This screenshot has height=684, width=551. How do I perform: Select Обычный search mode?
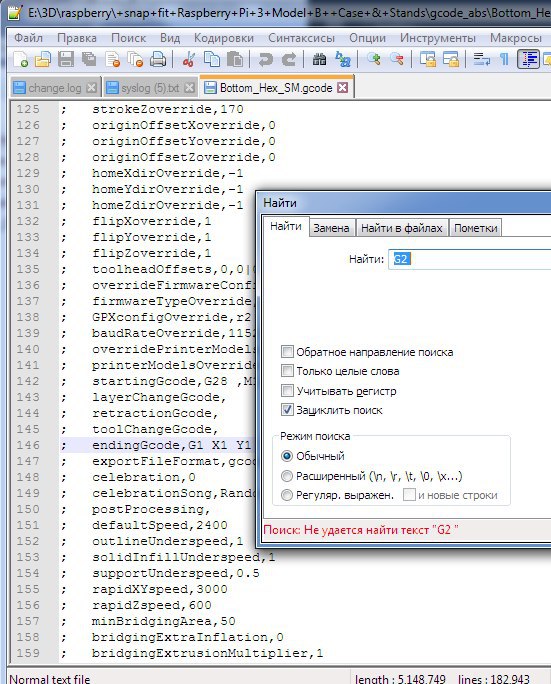(287, 456)
